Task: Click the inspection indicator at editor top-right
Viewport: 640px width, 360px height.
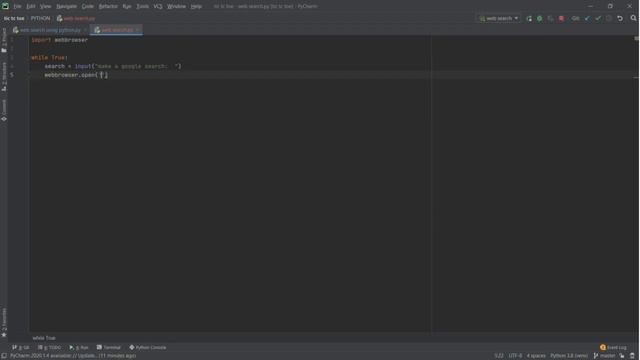Action: point(636,38)
